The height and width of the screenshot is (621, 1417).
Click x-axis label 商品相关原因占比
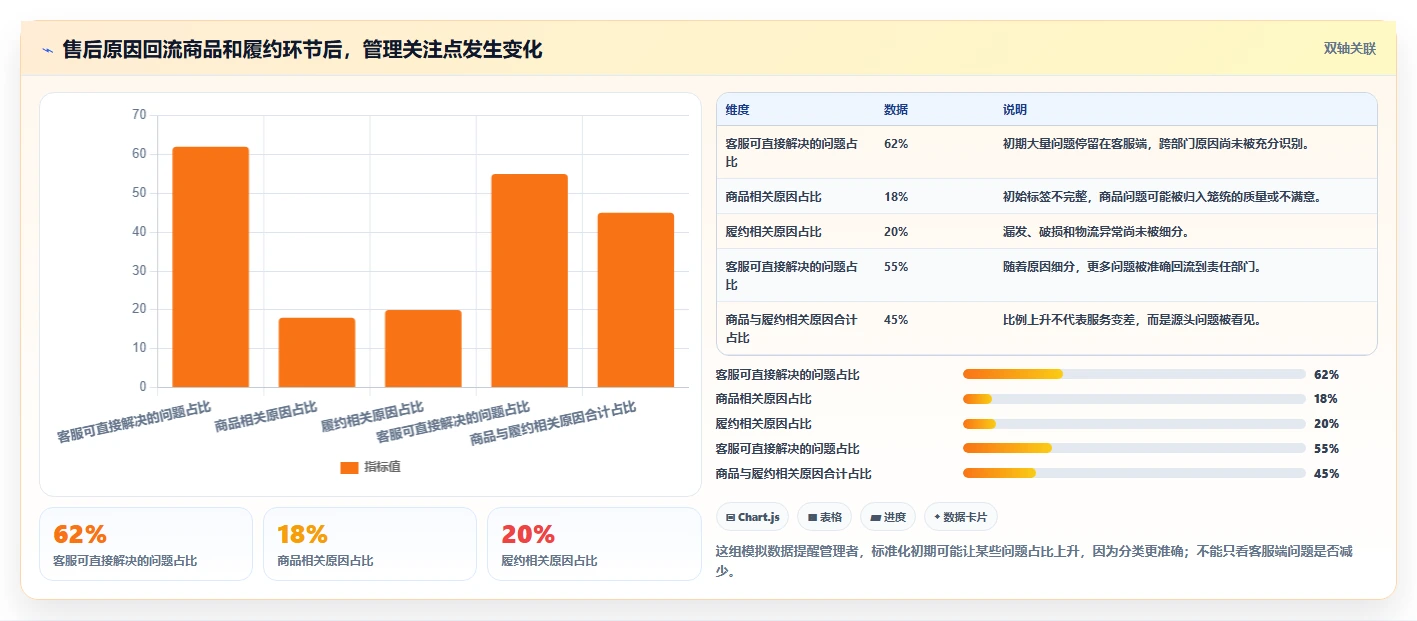(266, 417)
